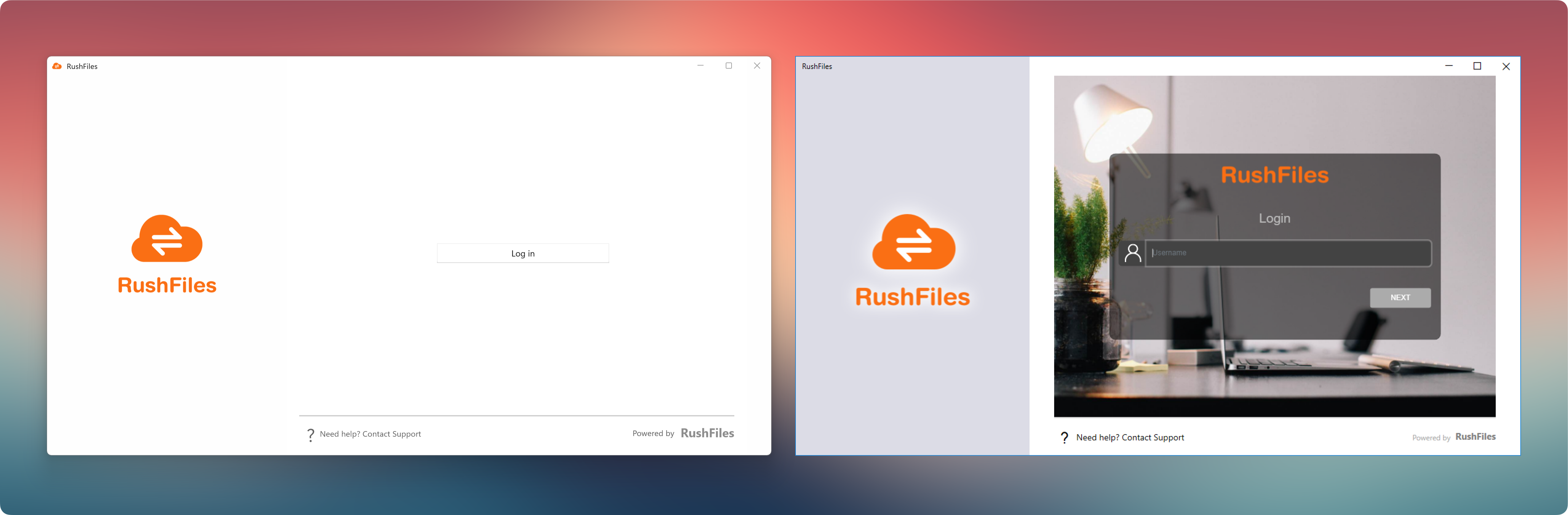The height and width of the screenshot is (515, 1568).
Task: Close the left RushFiles window
Action: click(x=756, y=66)
